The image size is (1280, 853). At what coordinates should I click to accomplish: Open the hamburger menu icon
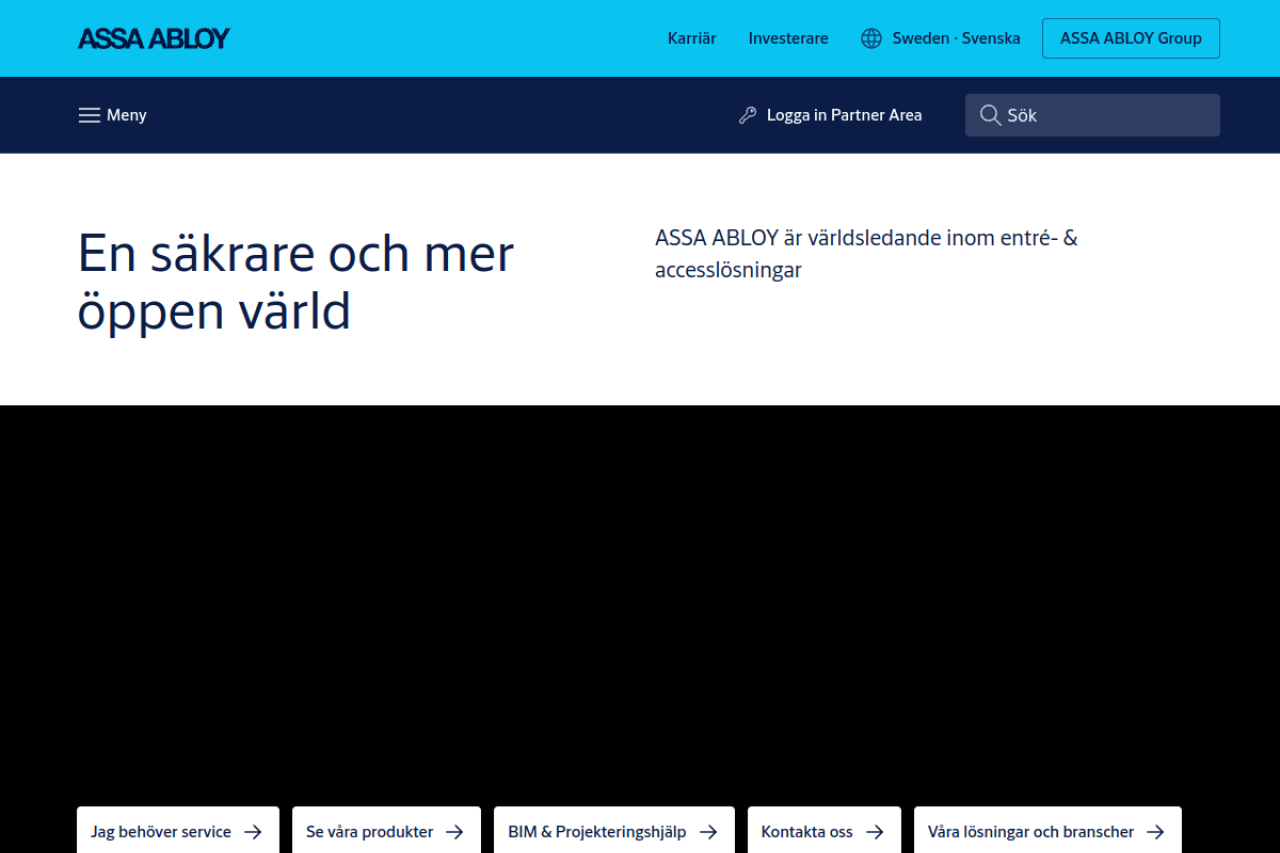click(x=89, y=115)
